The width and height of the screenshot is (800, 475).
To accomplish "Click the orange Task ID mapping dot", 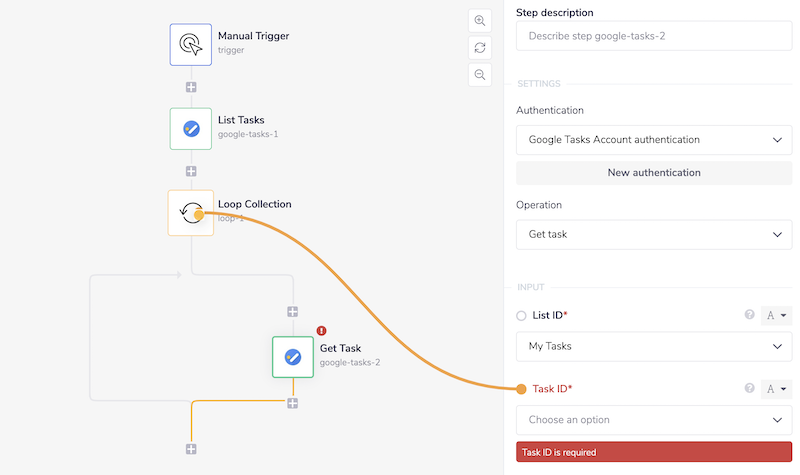I will click(x=521, y=389).
